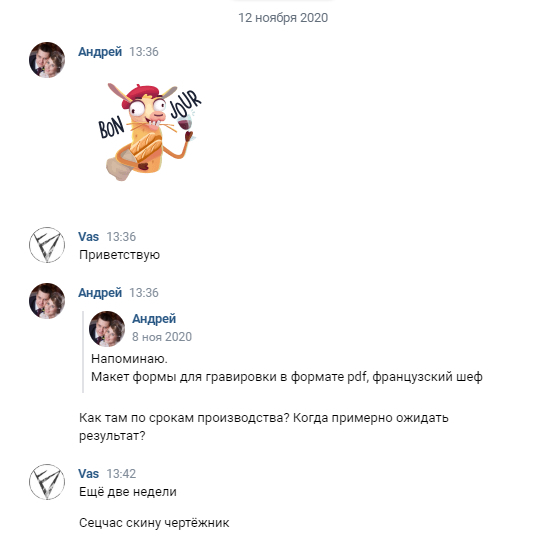Open Андрей's avatar on the sticker message
This screenshot has width=543, height=541.
coord(47,60)
